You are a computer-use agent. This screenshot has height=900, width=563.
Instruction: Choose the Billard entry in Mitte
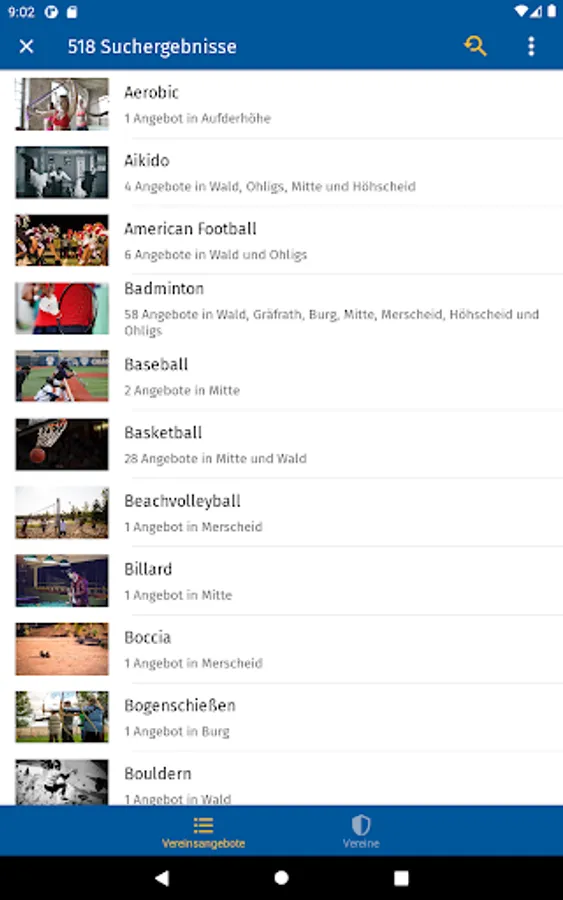[281, 581]
